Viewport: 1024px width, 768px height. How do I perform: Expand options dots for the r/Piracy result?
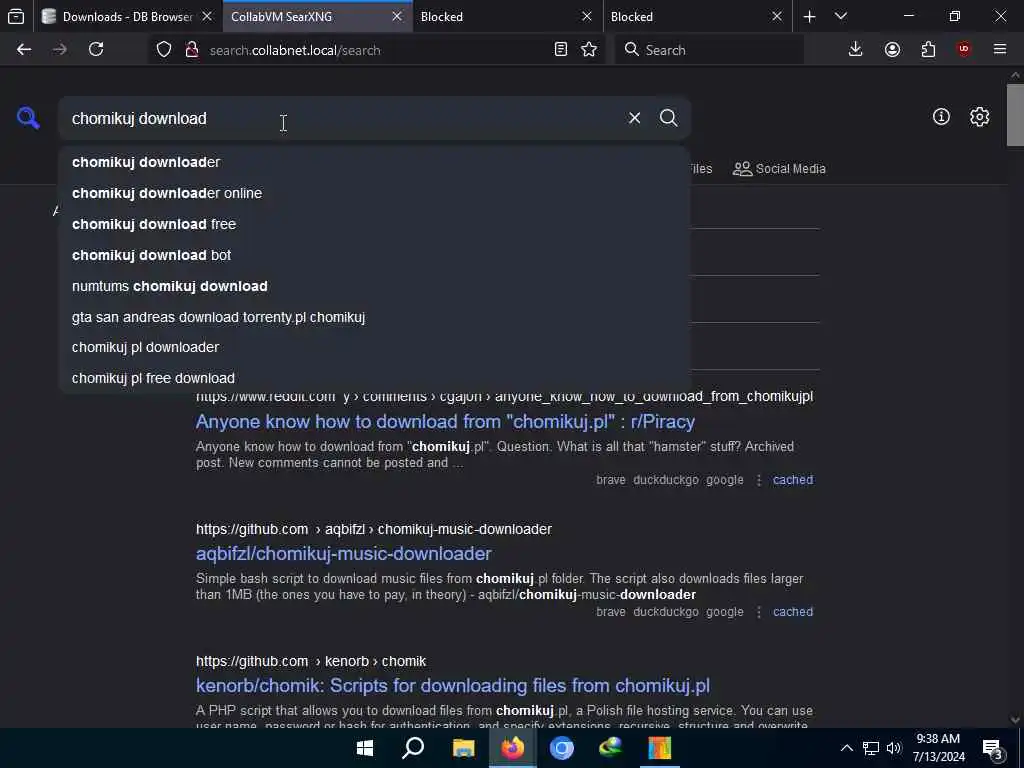(758, 480)
